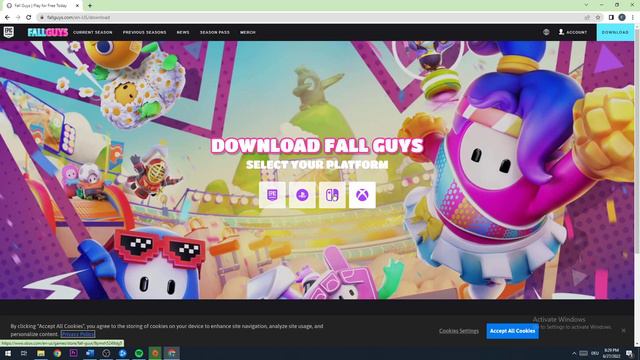Reload the page
Viewport: 640px width, 360px height.
tap(29, 17)
